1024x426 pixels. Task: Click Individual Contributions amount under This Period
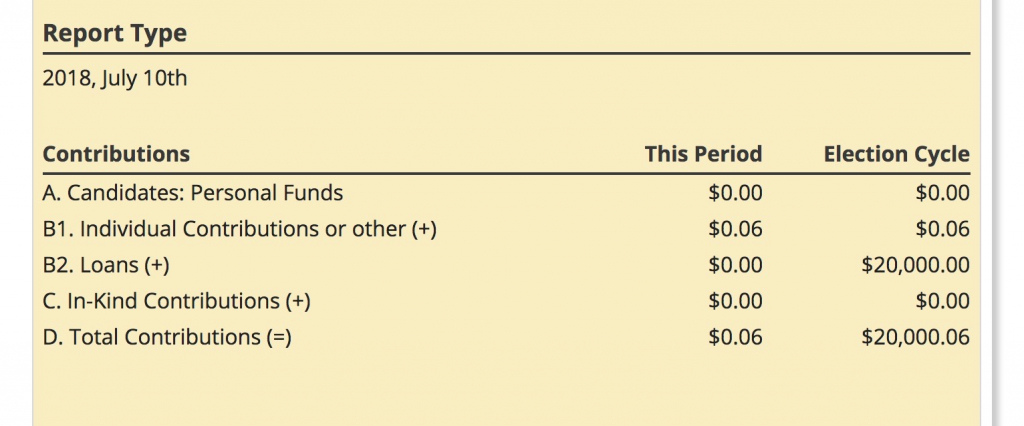click(x=735, y=229)
